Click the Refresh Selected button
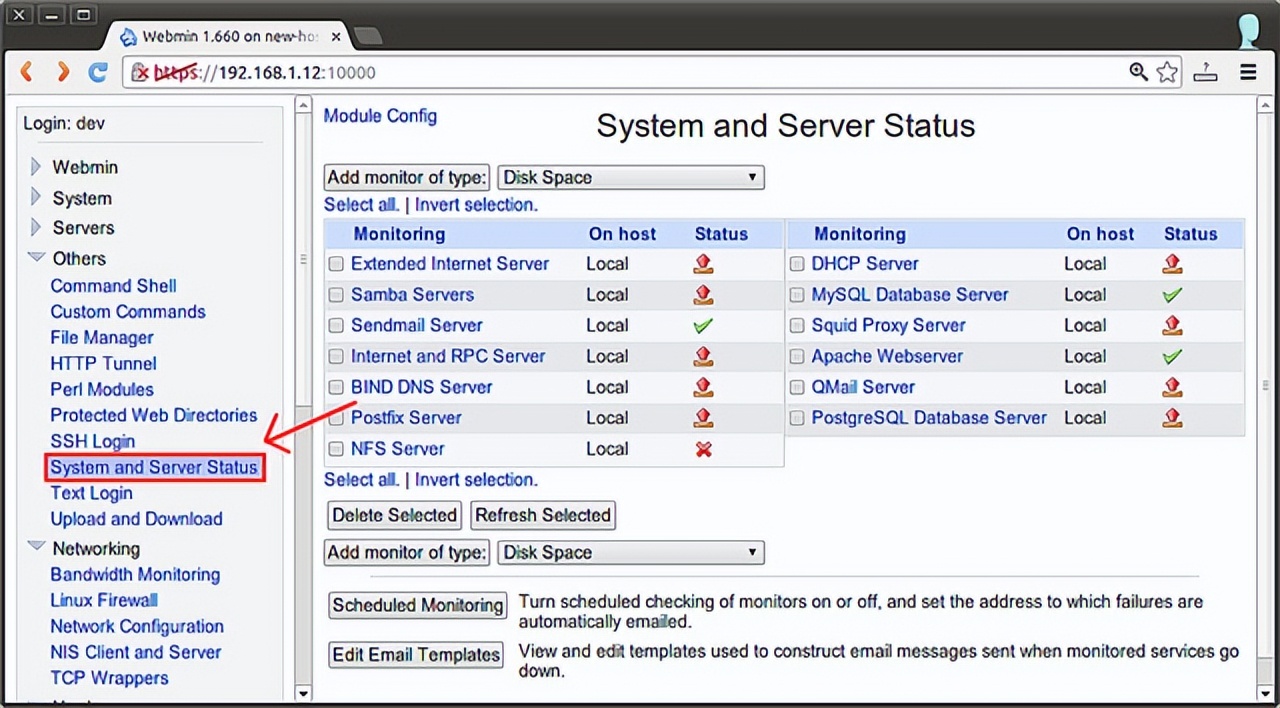The width and height of the screenshot is (1280, 708). (x=542, y=515)
